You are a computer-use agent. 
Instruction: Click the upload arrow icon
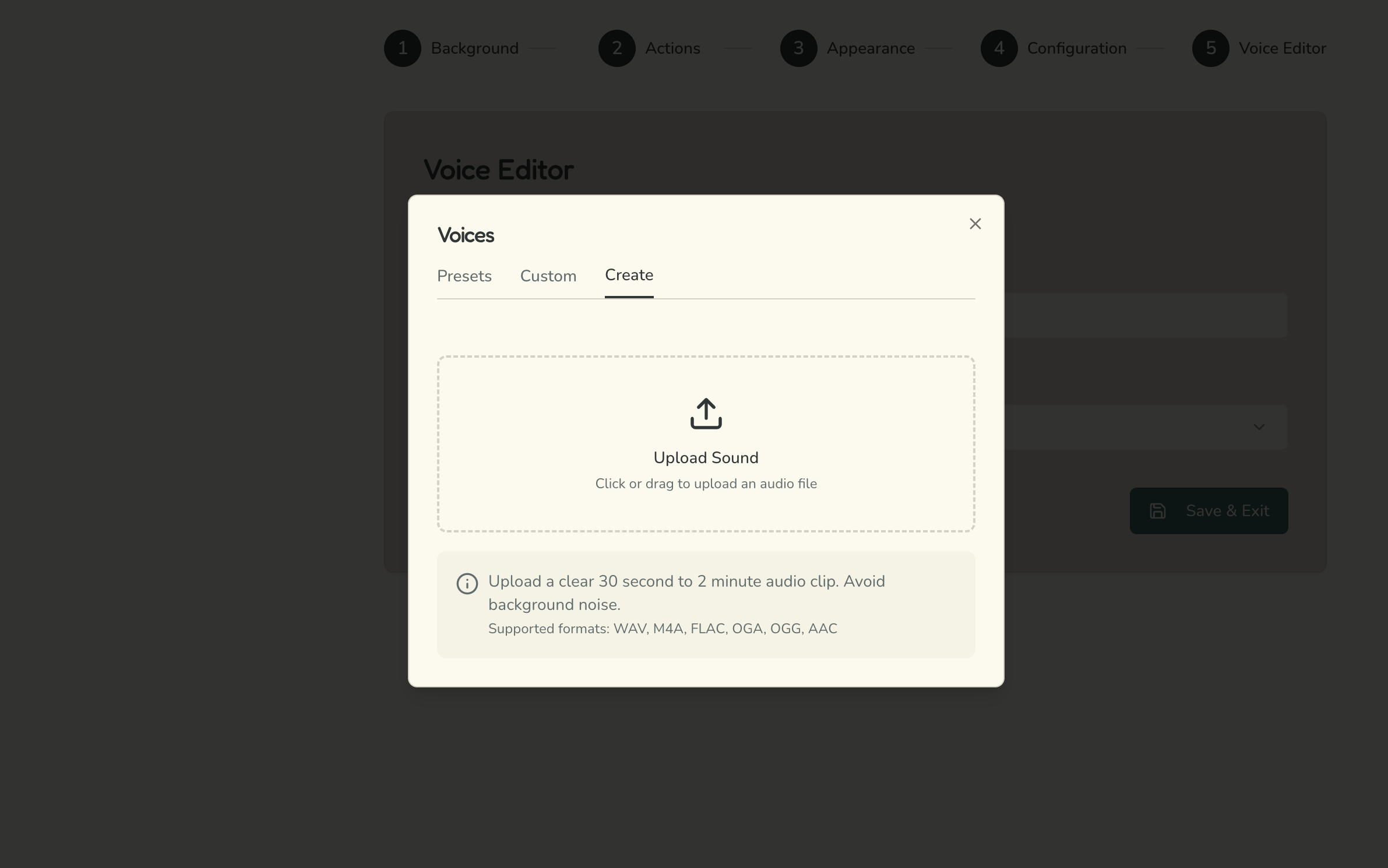pos(706,414)
